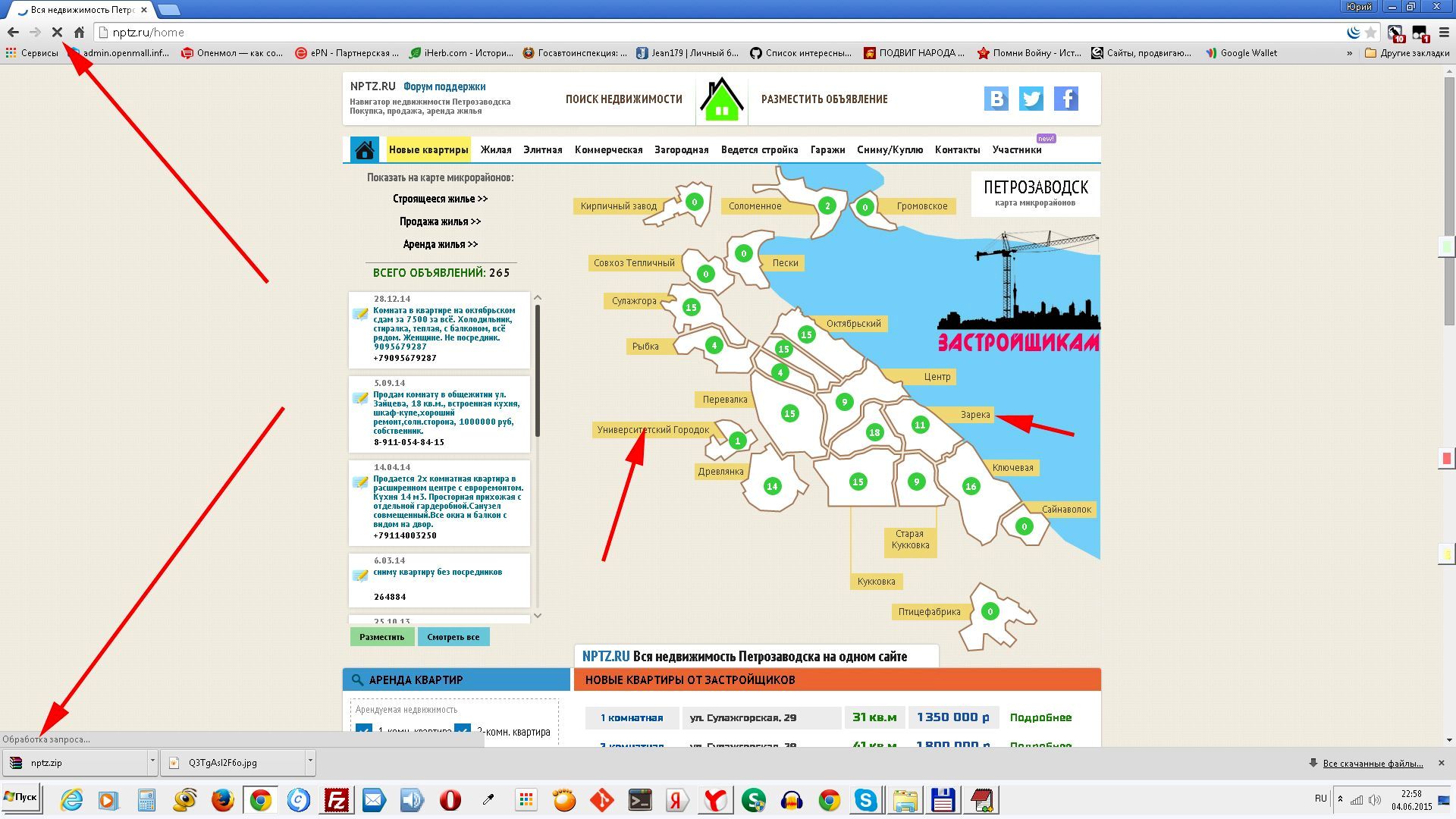1456x819 pixels.
Task: Open the Коммерческая menu item
Action: 608,149
